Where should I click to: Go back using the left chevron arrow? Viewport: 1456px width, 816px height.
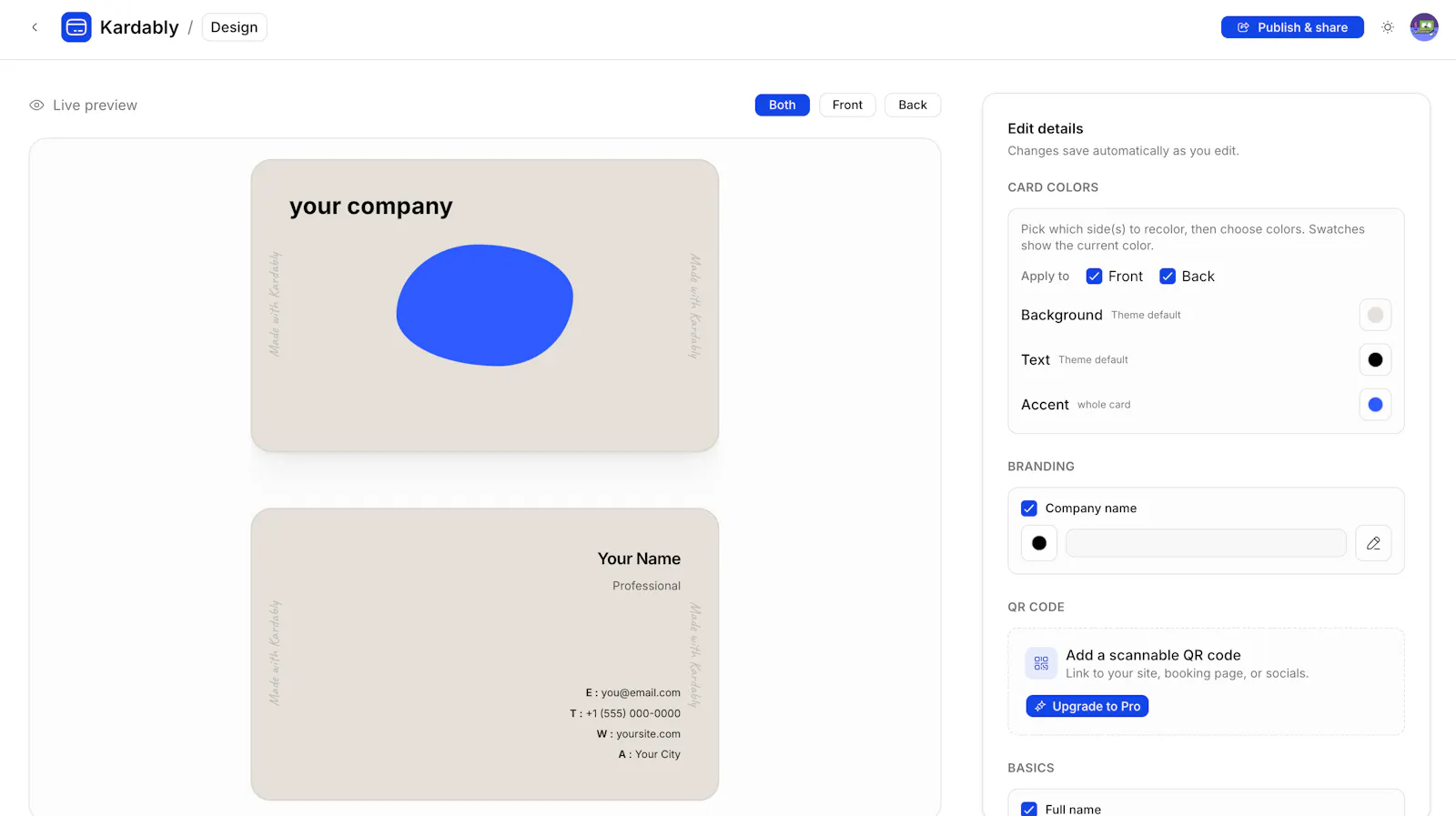(35, 27)
